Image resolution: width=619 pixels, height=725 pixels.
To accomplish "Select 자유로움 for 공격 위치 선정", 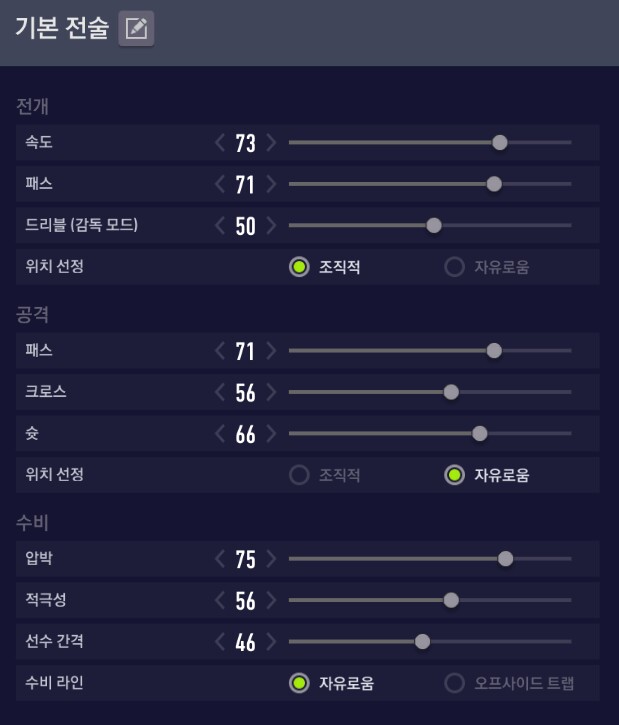I will point(455,475).
